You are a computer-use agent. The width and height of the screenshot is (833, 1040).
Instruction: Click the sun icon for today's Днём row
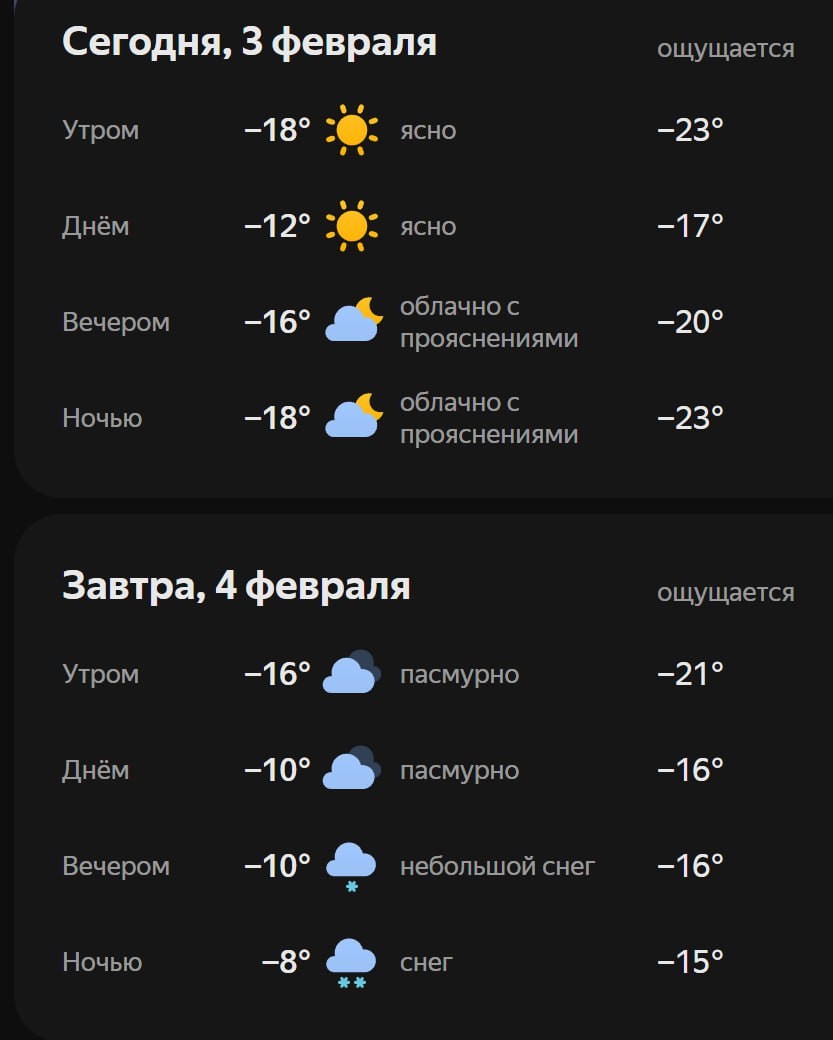(x=352, y=226)
